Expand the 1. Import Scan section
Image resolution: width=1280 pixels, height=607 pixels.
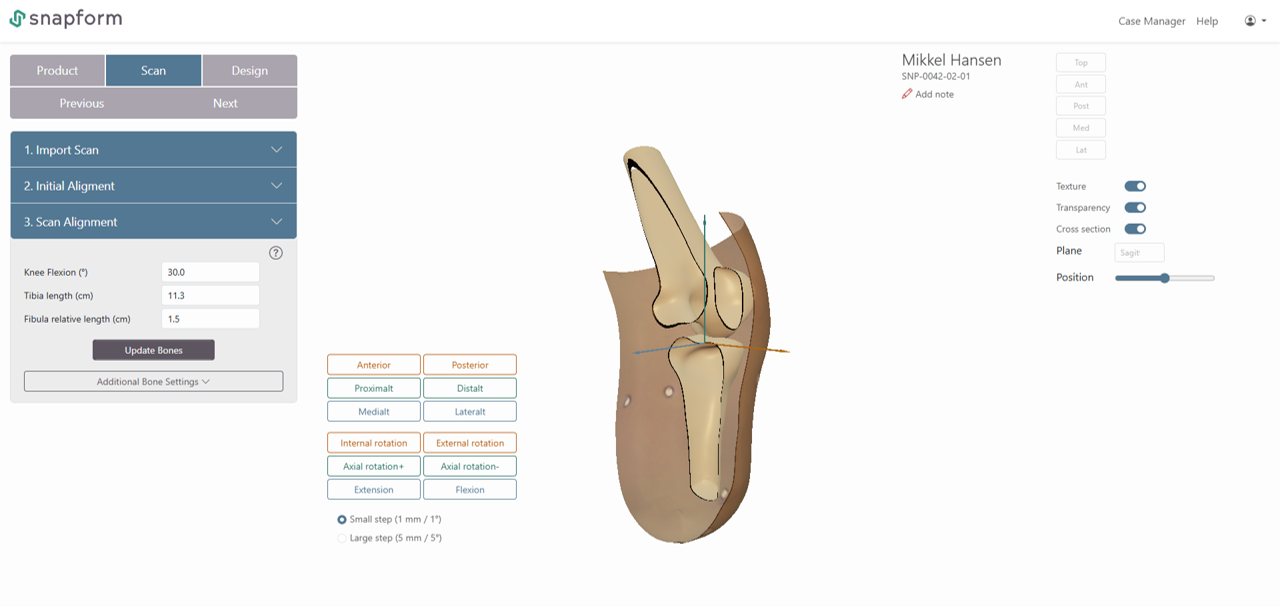tap(153, 150)
